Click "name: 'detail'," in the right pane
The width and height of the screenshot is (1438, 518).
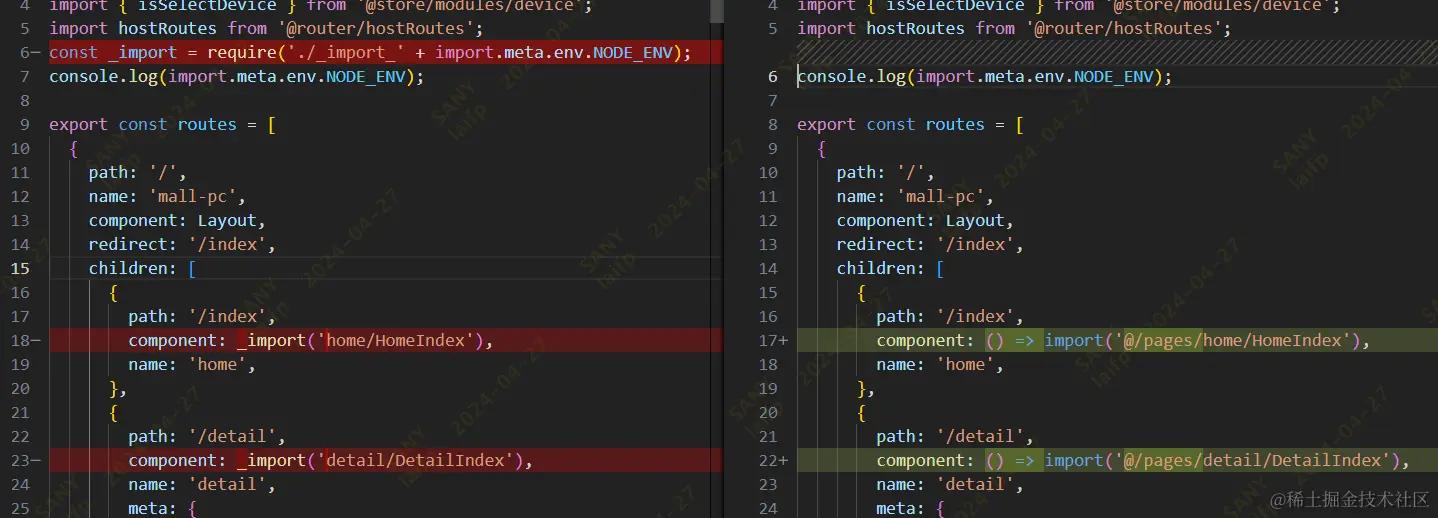[950, 484]
